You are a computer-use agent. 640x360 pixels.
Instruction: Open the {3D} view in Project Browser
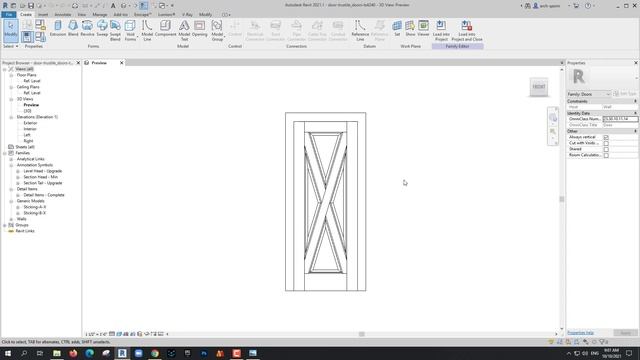[x=27, y=111]
